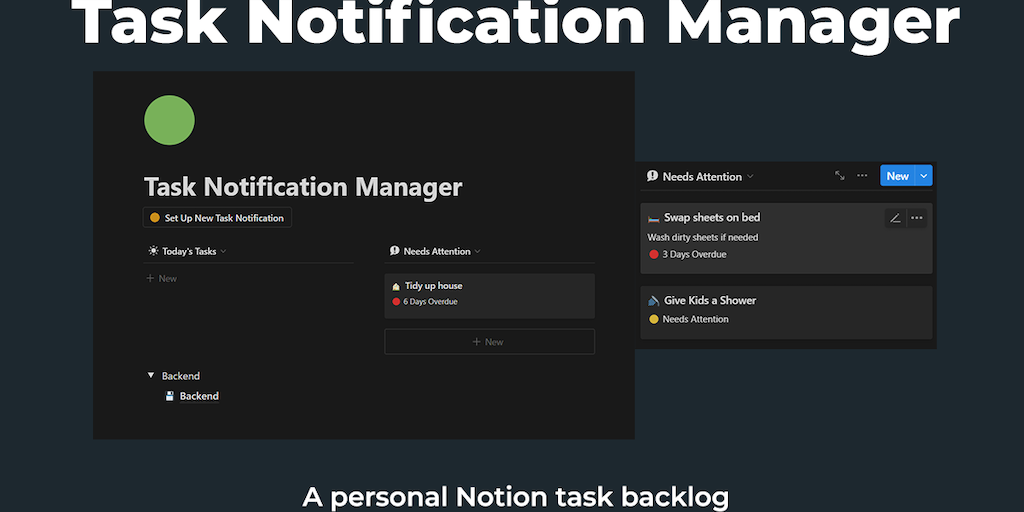This screenshot has height=512, width=1024.
Task: Click expand to full page arrows icon
Action: click(x=840, y=176)
